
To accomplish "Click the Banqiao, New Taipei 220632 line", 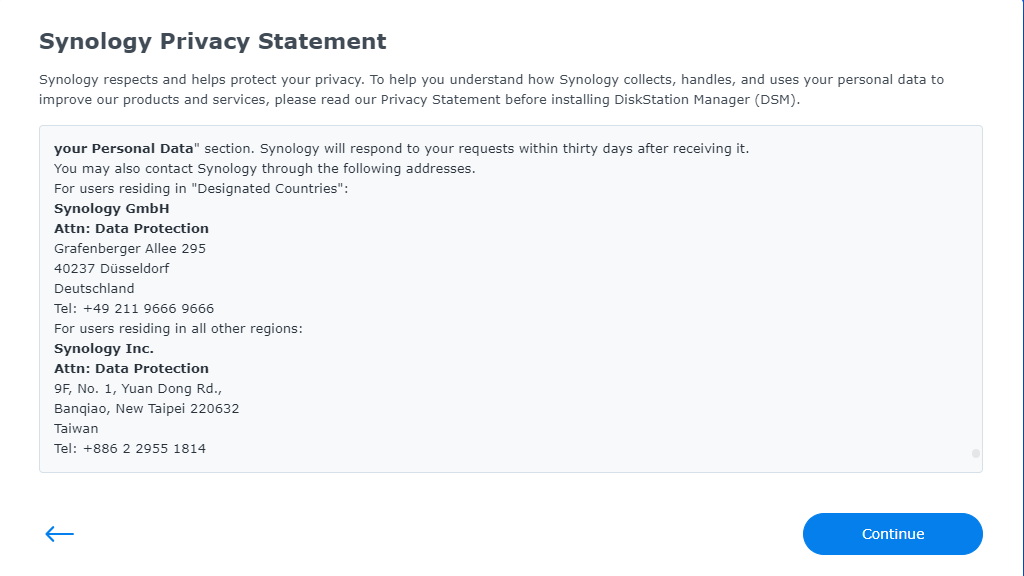I will click(147, 409).
